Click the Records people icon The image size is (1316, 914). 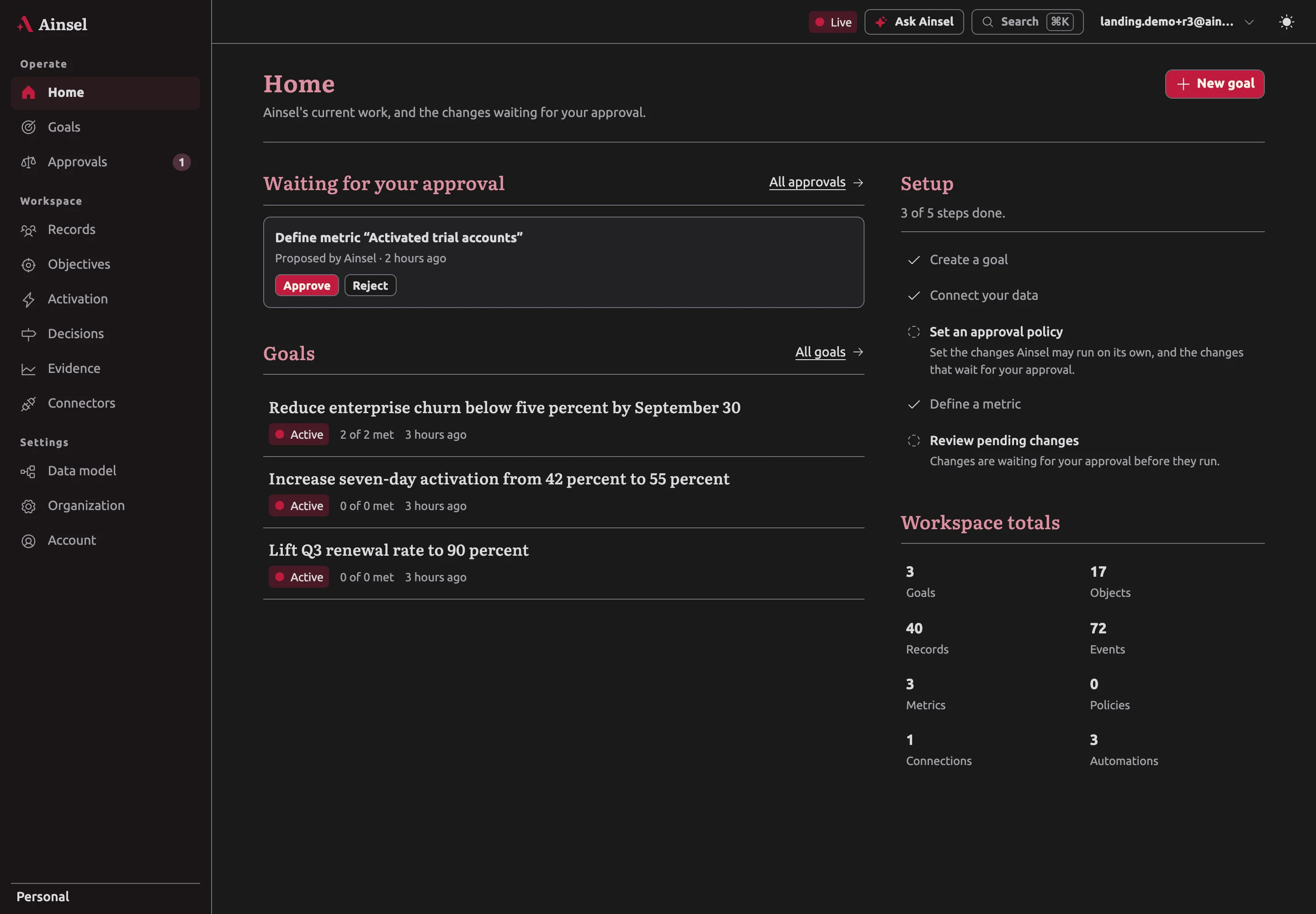click(29, 230)
